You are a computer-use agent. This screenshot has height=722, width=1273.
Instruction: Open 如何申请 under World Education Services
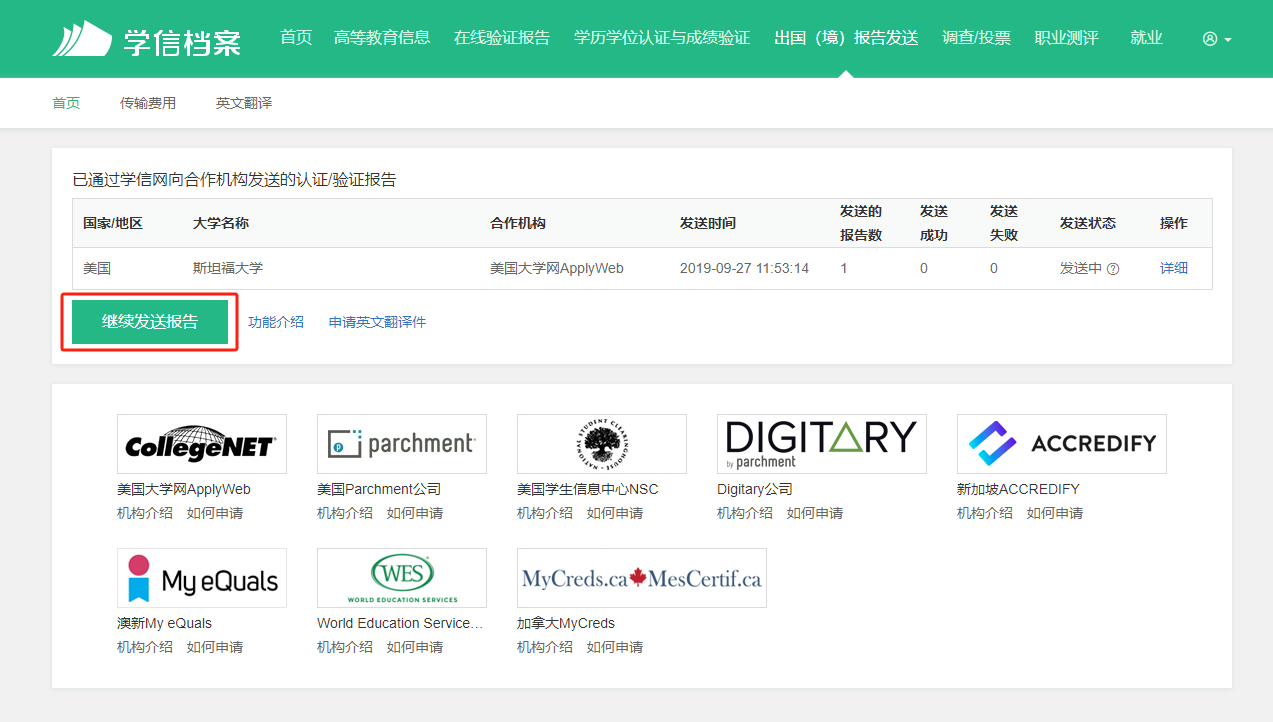click(x=415, y=647)
